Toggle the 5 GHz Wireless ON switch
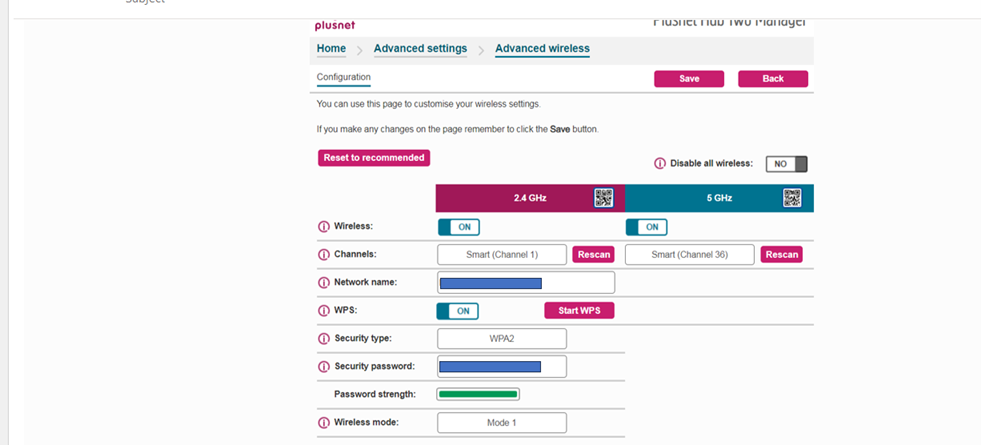Screen dimensions: 981x445 pyautogui.click(x=646, y=227)
